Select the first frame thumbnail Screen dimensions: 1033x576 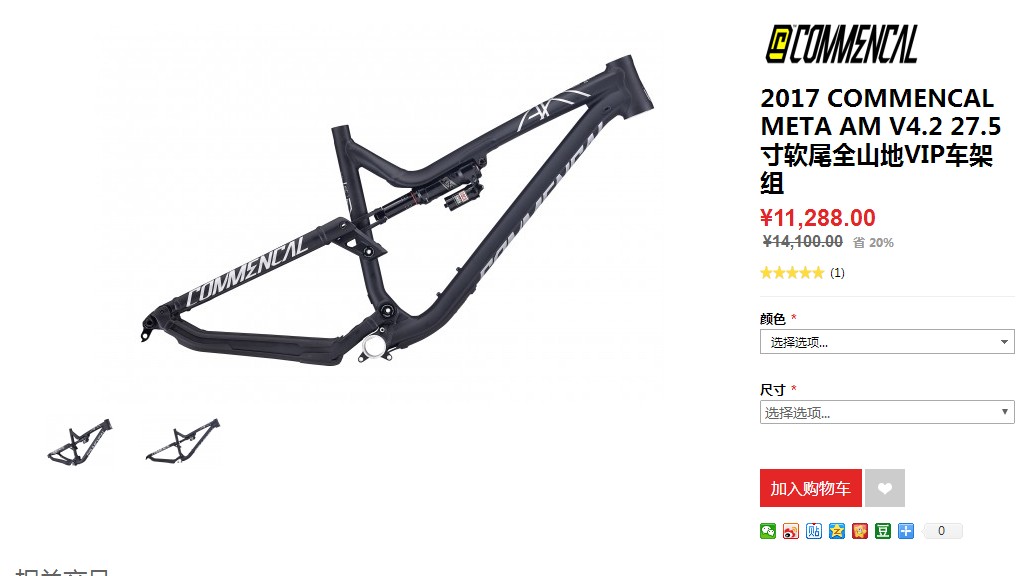[x=80, y=443]
